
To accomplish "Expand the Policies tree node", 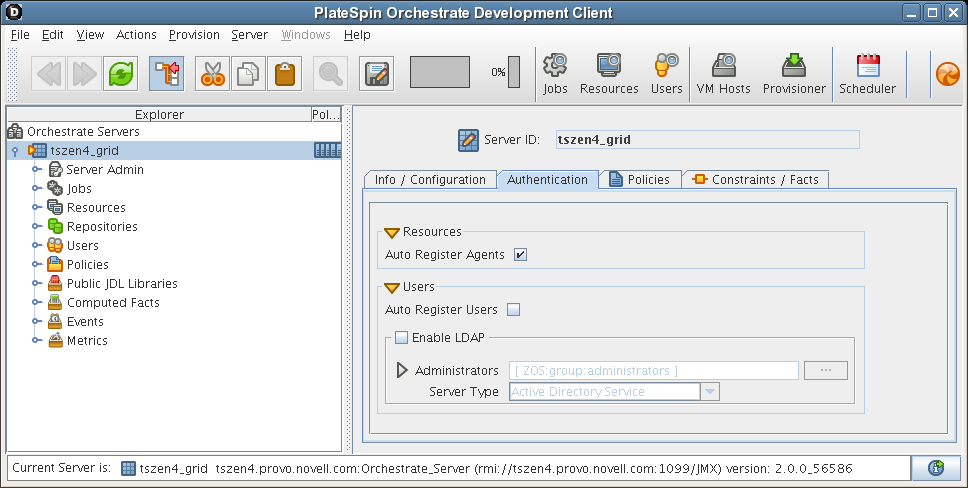I will [37, 264].
